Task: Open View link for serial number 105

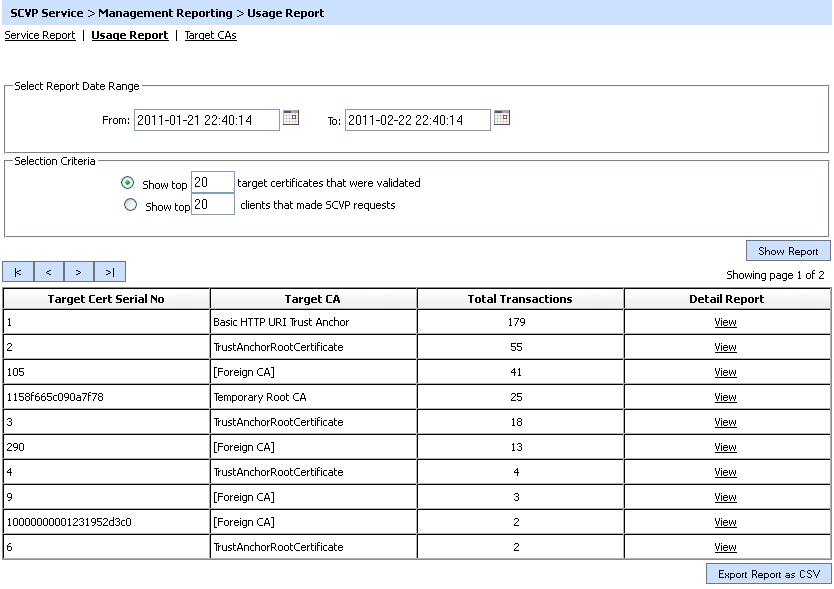Action: (x=725, y=372)
